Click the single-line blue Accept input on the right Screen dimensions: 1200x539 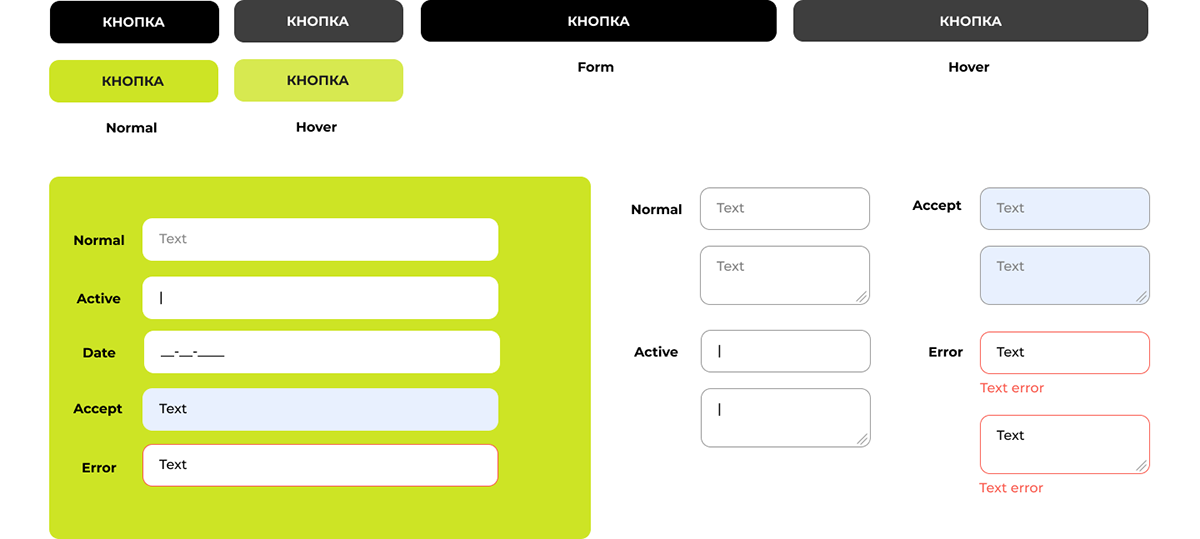(x=1064, y=208)
